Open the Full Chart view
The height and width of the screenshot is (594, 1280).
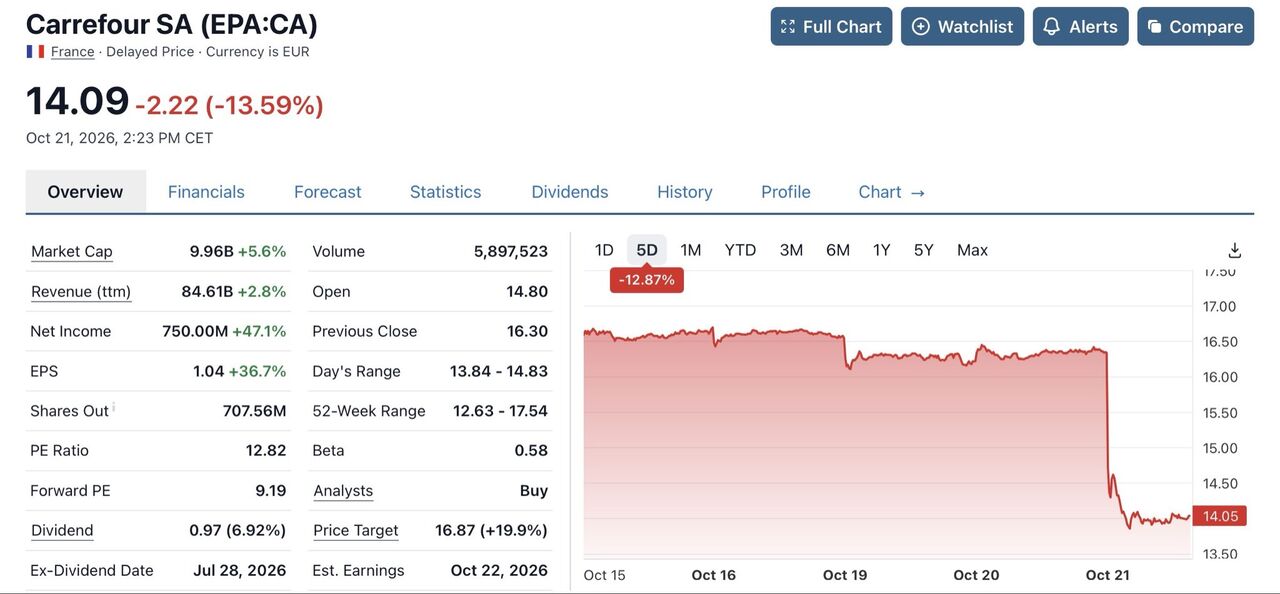tap(831, 27)
